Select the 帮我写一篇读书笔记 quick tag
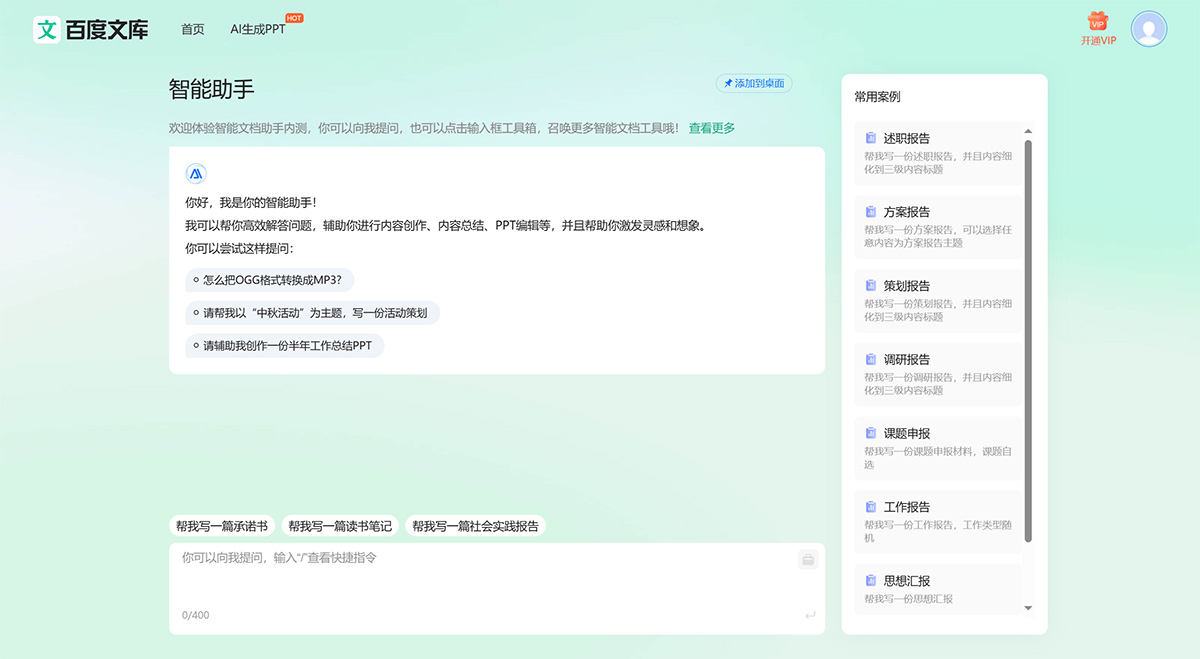The image size is (1200, 659). [x=339, y=525]
